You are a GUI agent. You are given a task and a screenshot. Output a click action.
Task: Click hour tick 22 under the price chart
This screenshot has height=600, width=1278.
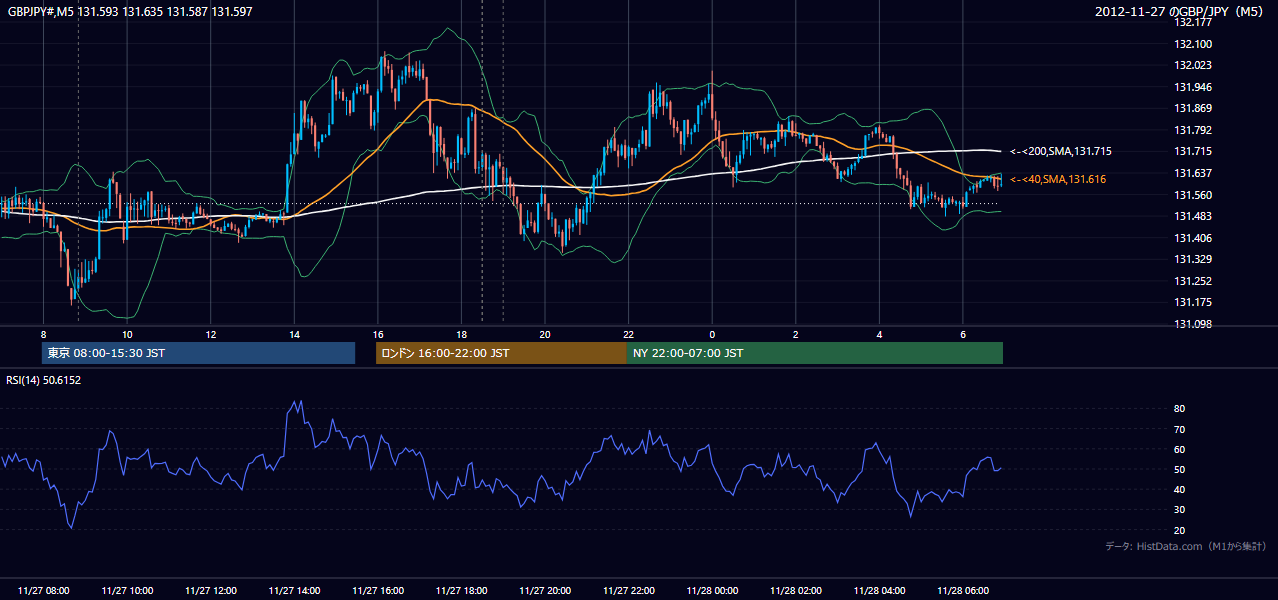click(628, 334)
